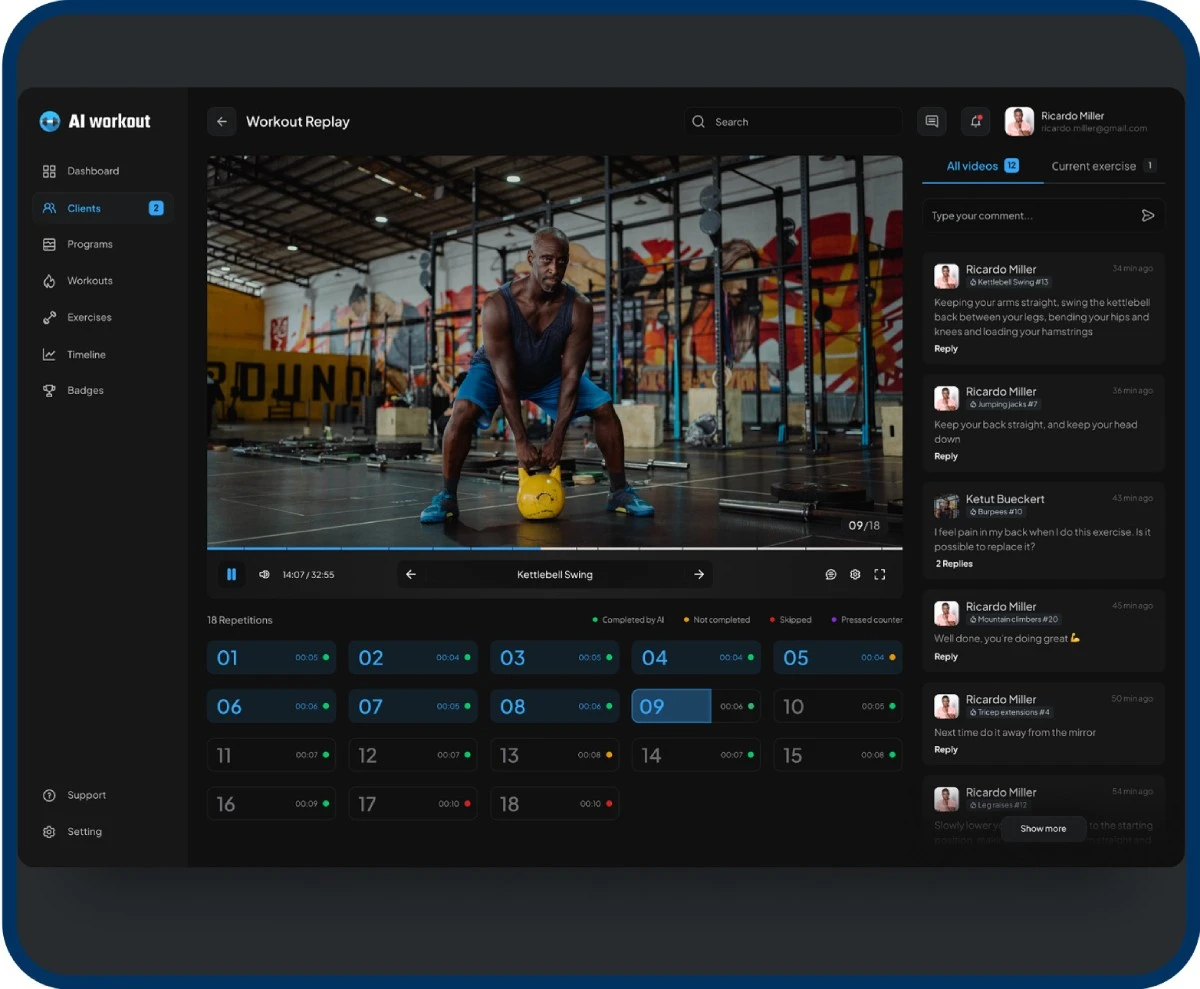Go to next exercise after Kettlebell Swing

coord(699,574)
